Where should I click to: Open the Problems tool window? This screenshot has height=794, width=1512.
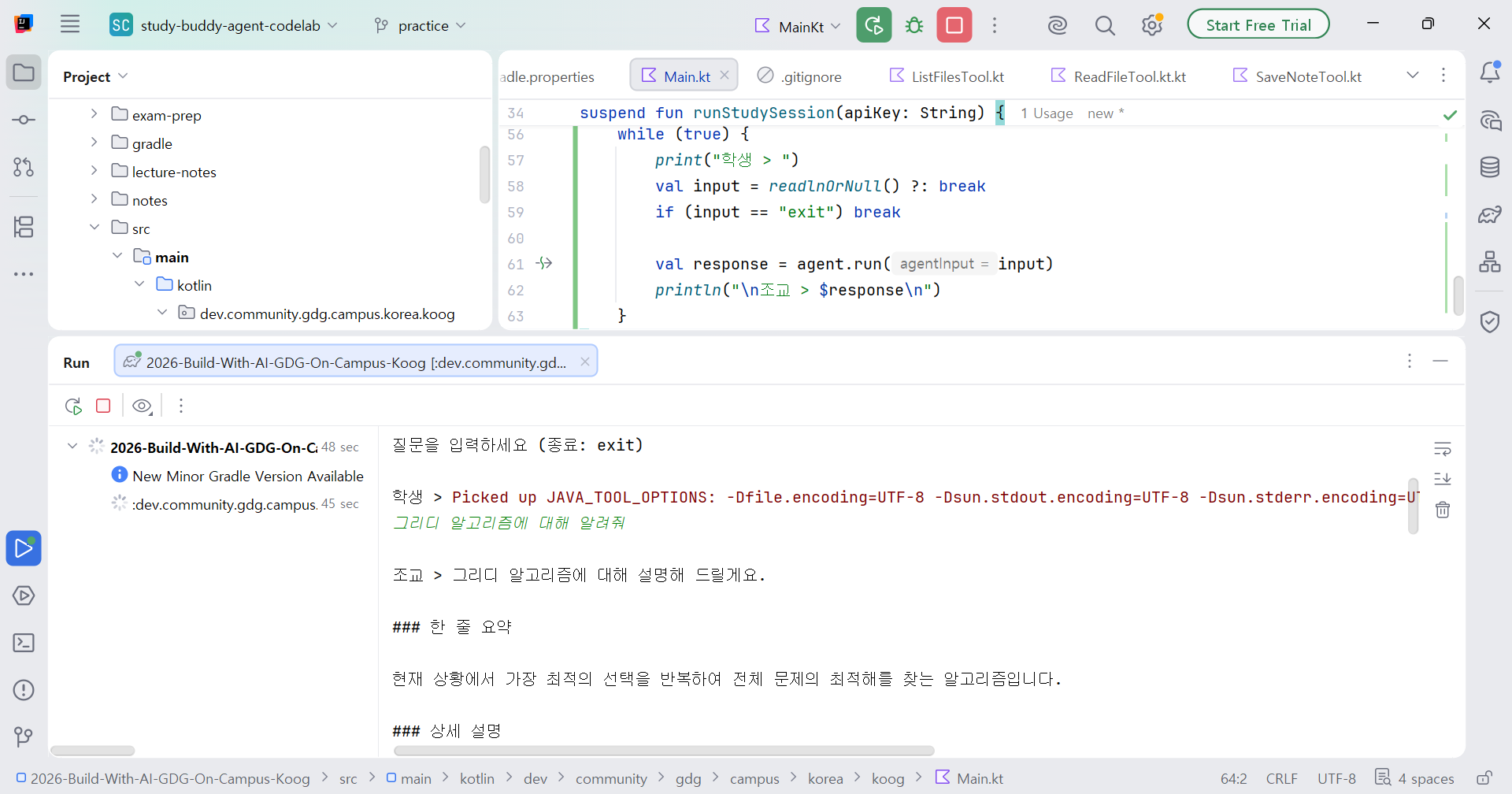[x=24, y=690]
